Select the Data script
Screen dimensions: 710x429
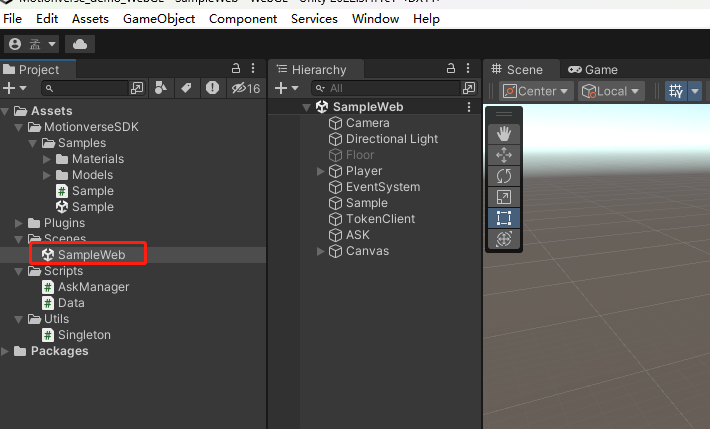63,303
